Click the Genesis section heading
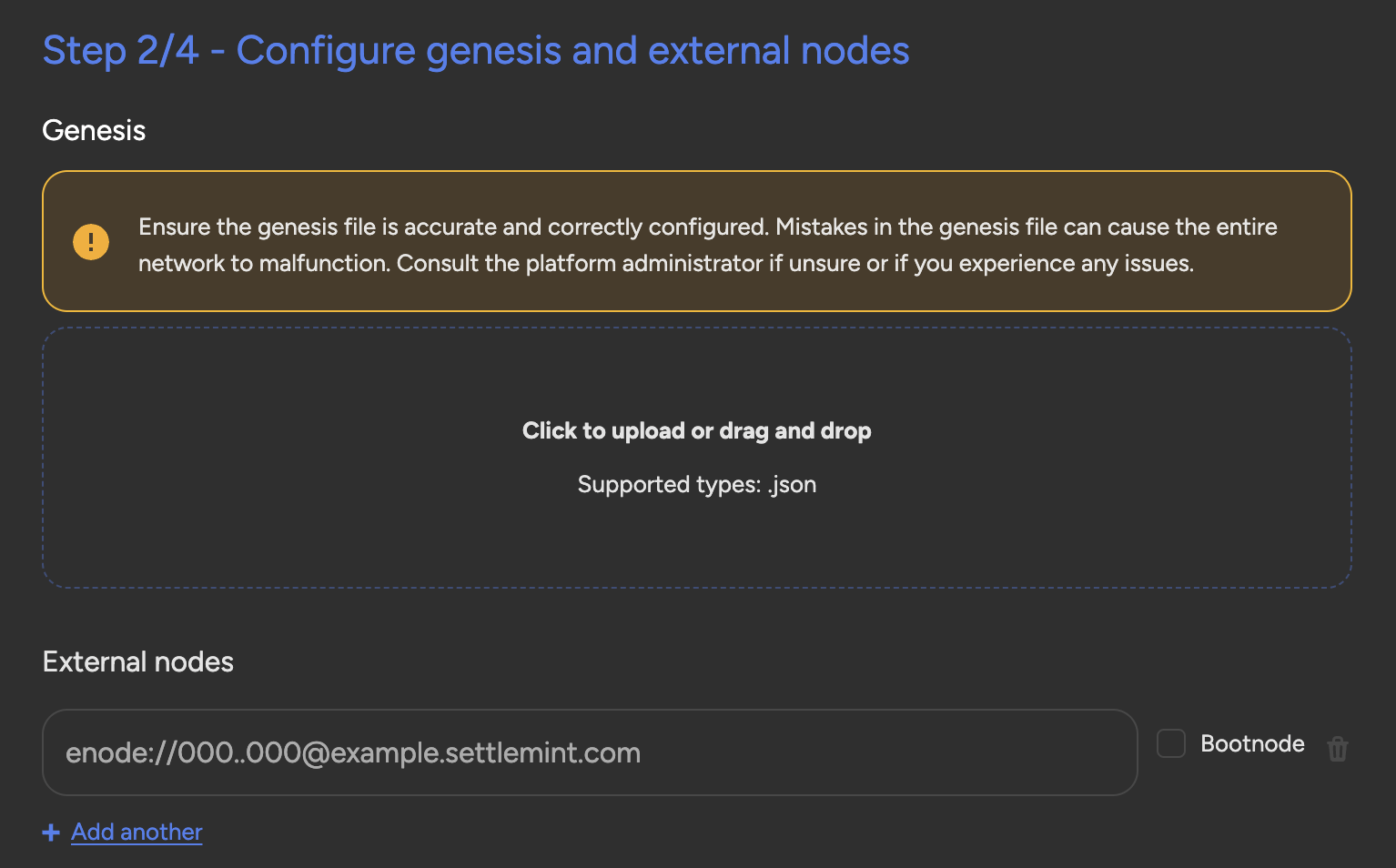1396x868 pixels. 93,130
